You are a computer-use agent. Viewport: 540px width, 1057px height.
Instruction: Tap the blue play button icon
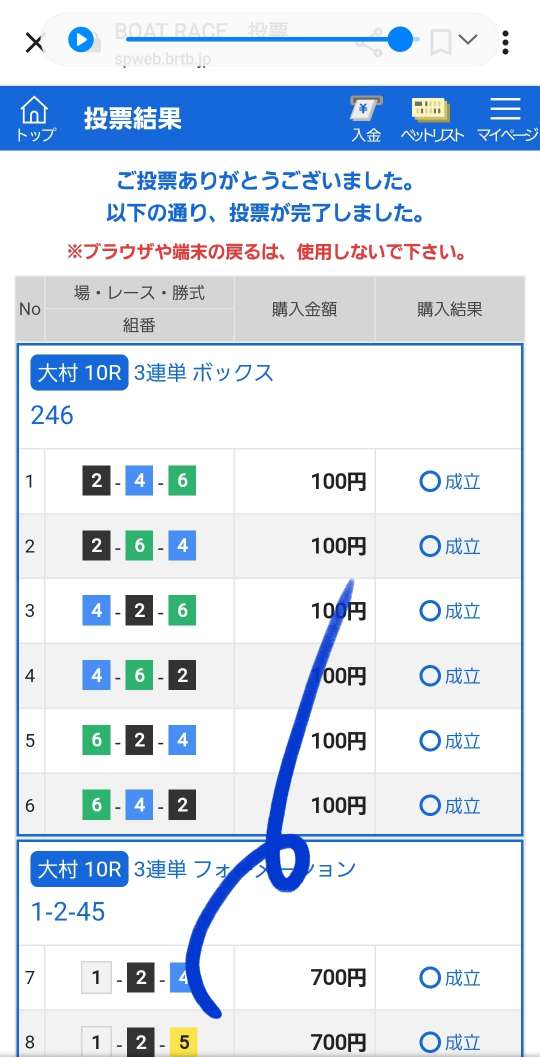click(x=80, y=40)
